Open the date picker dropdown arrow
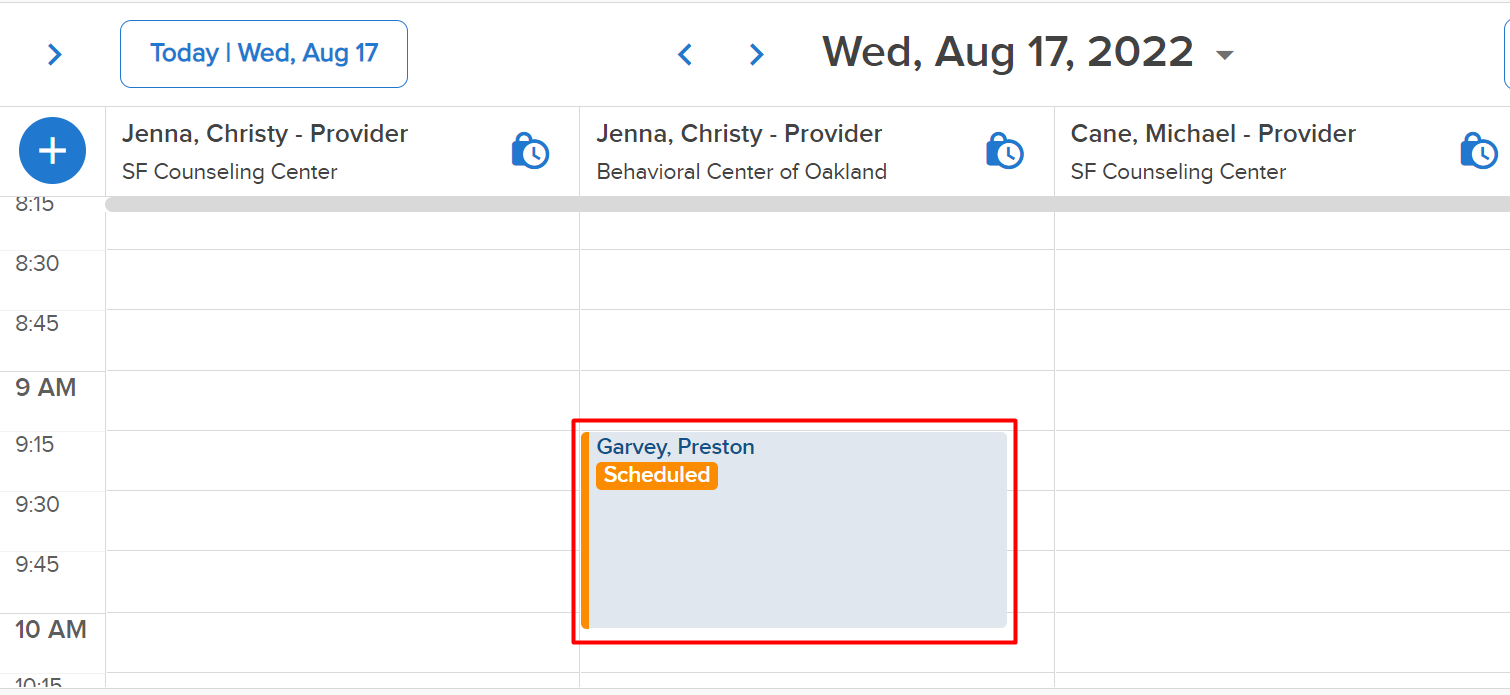 (1225, 55)
